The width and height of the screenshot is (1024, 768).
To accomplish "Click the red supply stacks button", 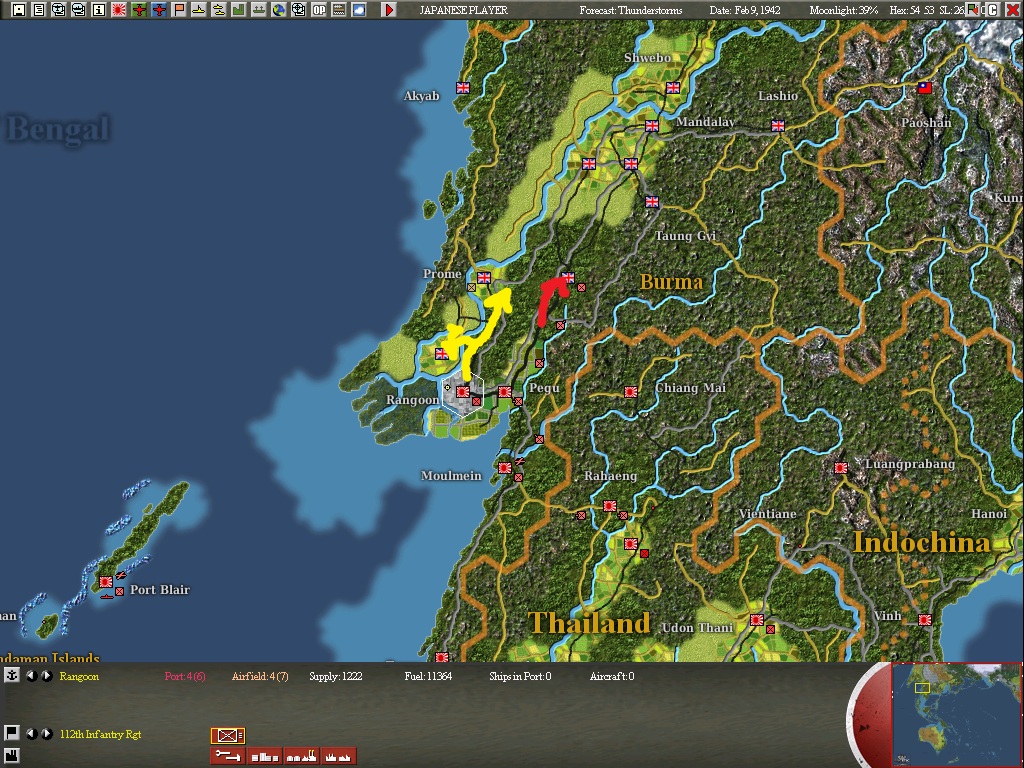I will click(264, 756).
